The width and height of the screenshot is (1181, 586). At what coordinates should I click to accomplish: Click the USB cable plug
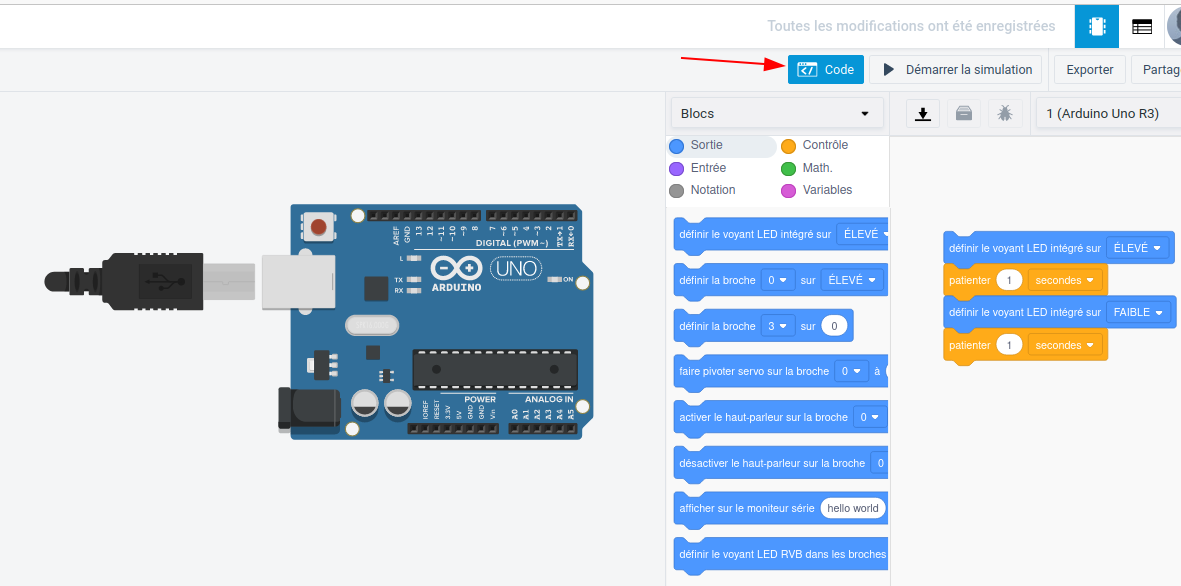[150, 281]
